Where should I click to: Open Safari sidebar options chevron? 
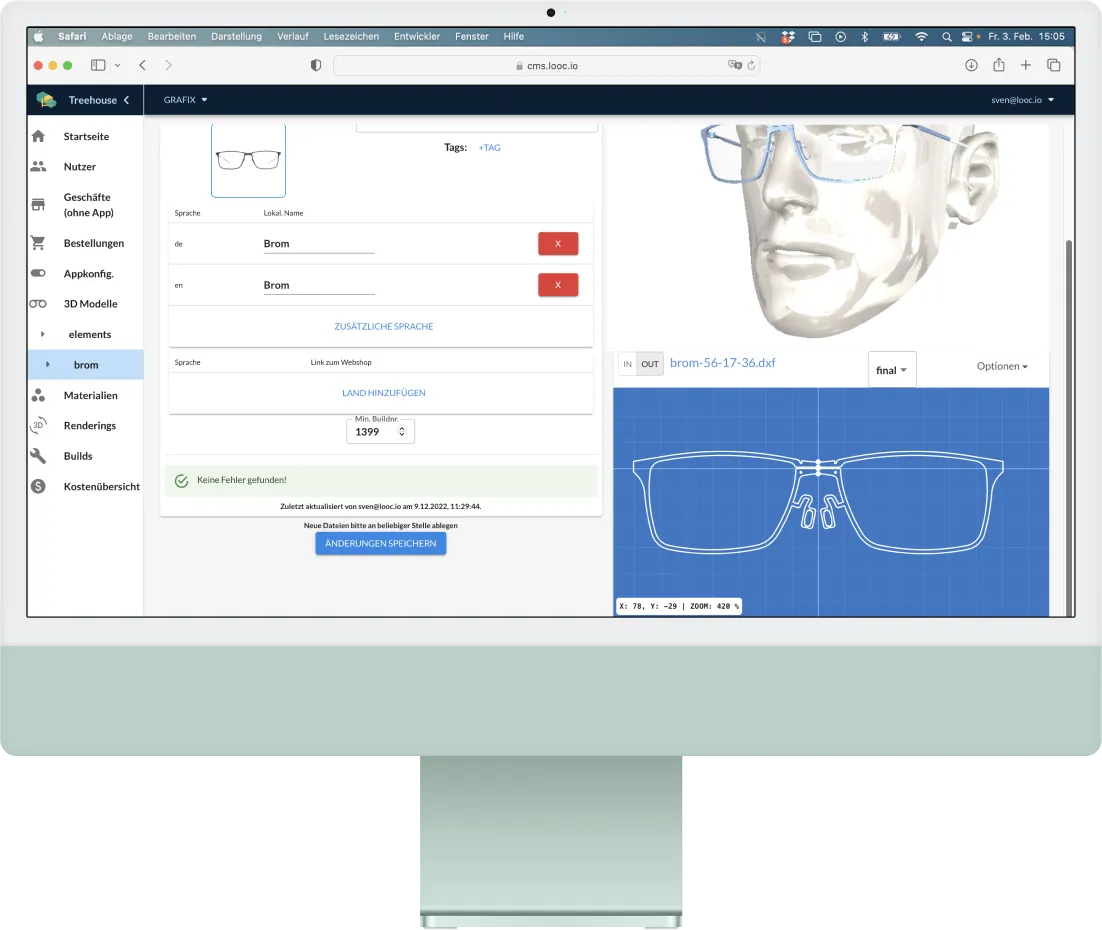tap(117, 65)
